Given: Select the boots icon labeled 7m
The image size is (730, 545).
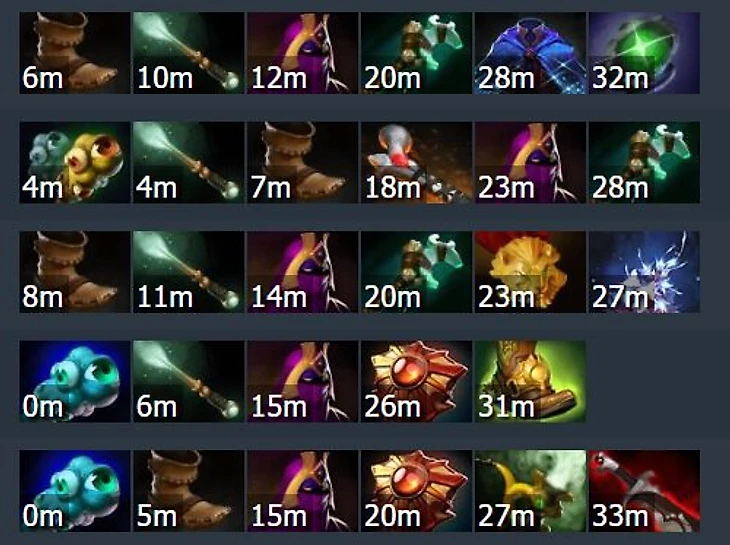Looking at the screenshot, I should pyautogui.click(x=302, y=162).
